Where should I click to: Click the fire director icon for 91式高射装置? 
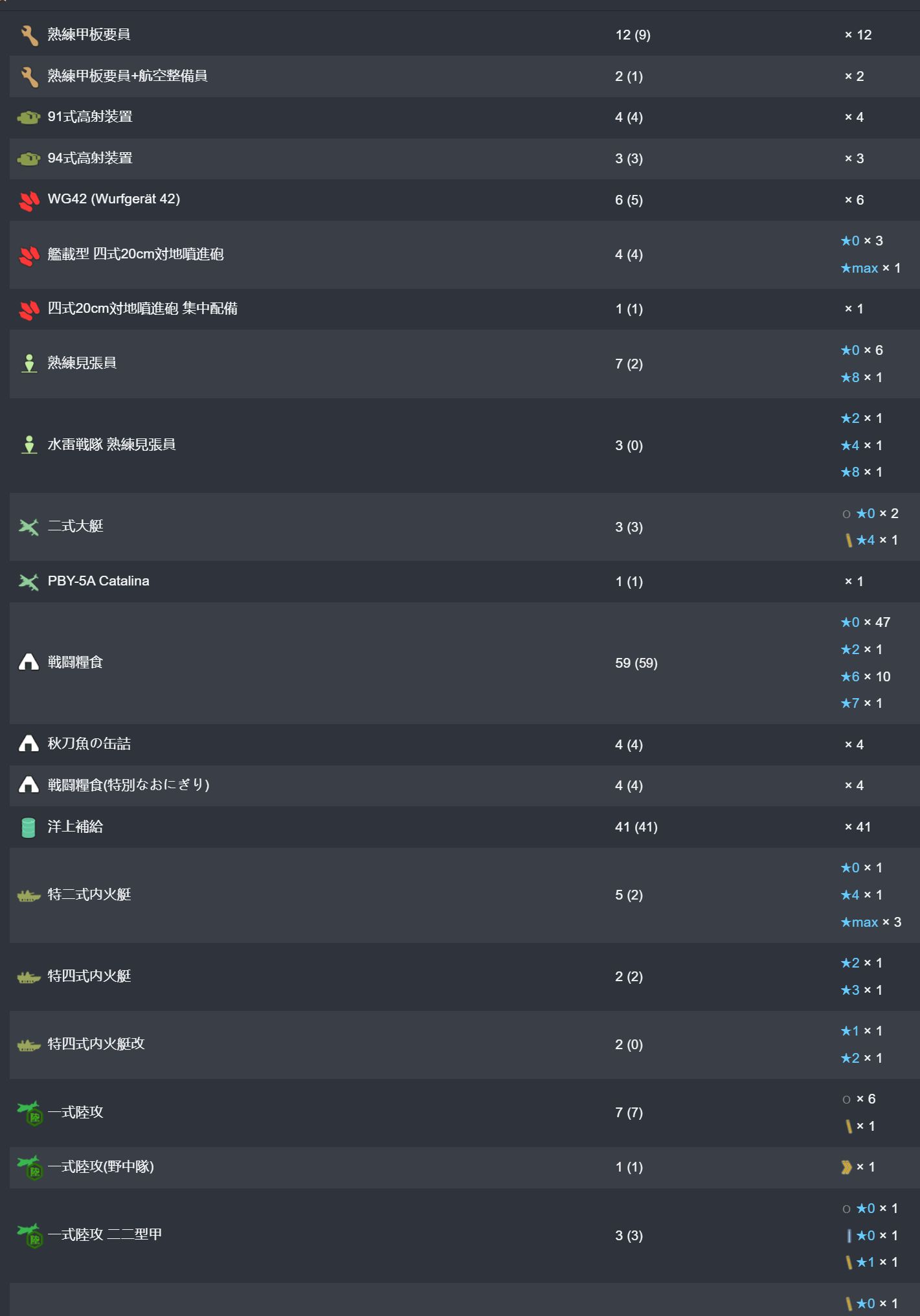[28, 117]
